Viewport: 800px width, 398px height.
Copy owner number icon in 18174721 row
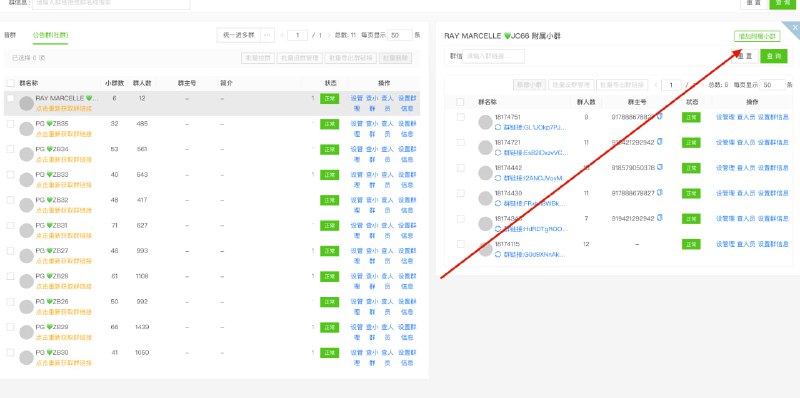click(x=660, y=142)
